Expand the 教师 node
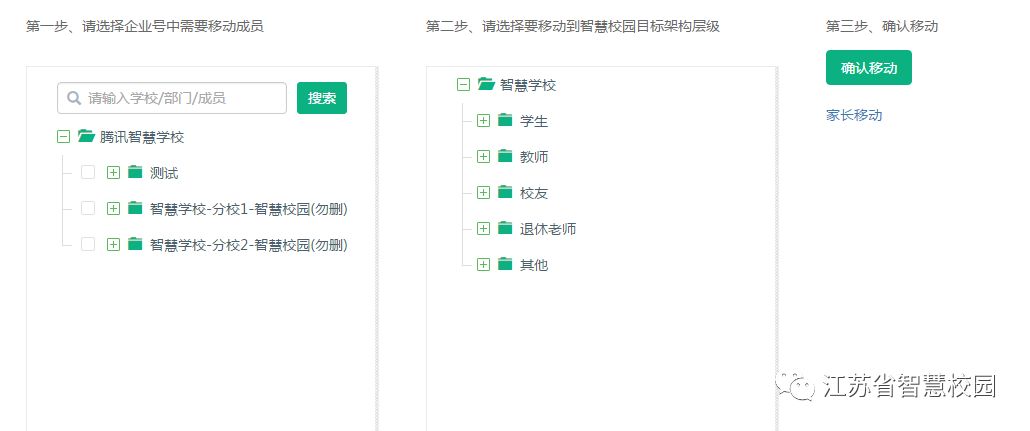The height and width of the screenshot is (431, 1030). pyautogui.click(x=483, y=156)
